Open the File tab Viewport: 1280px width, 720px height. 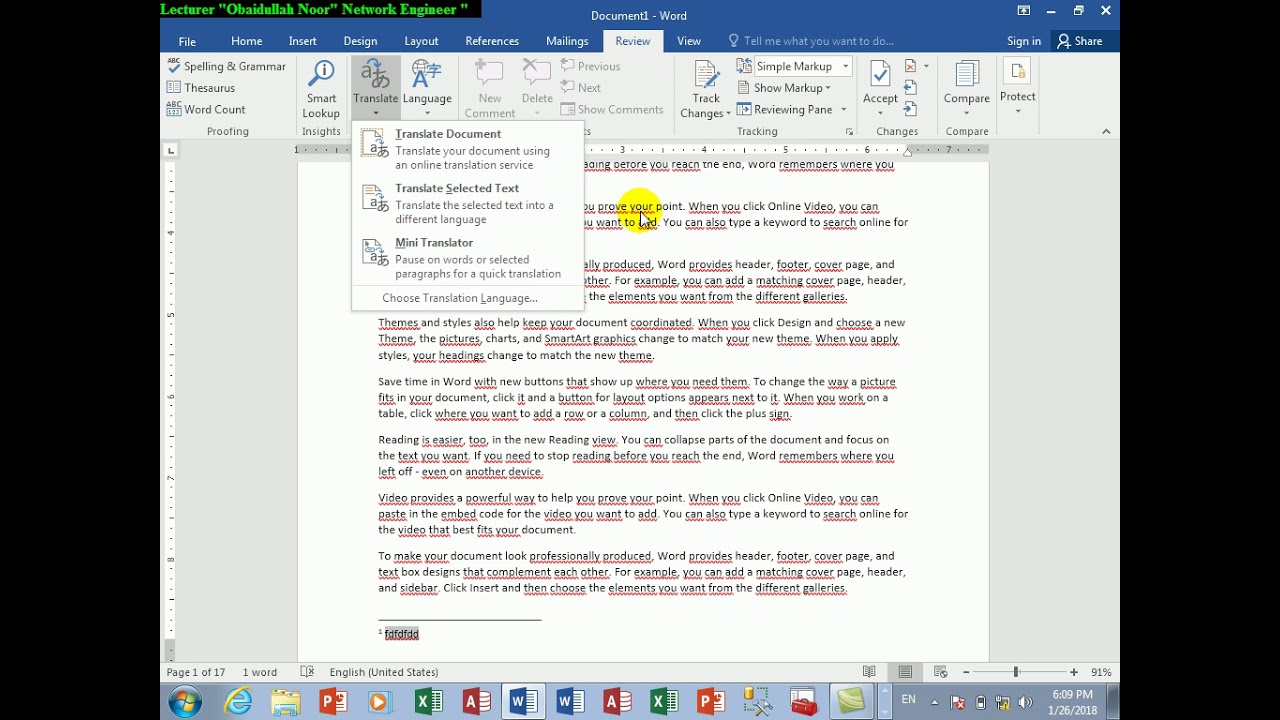tap(187, 41)
